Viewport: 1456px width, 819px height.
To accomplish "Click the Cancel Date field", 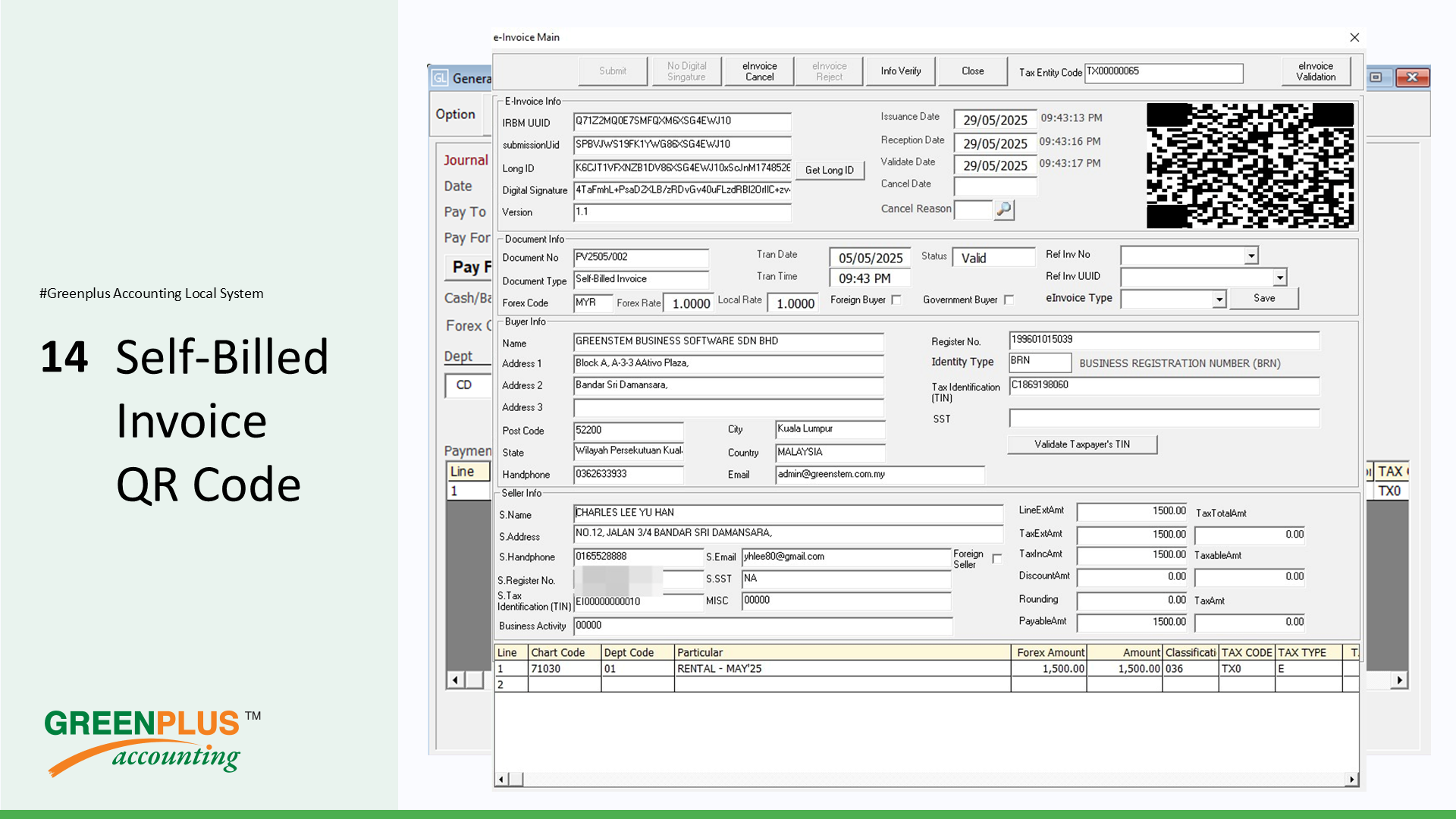I will click(x=995, y=186).
